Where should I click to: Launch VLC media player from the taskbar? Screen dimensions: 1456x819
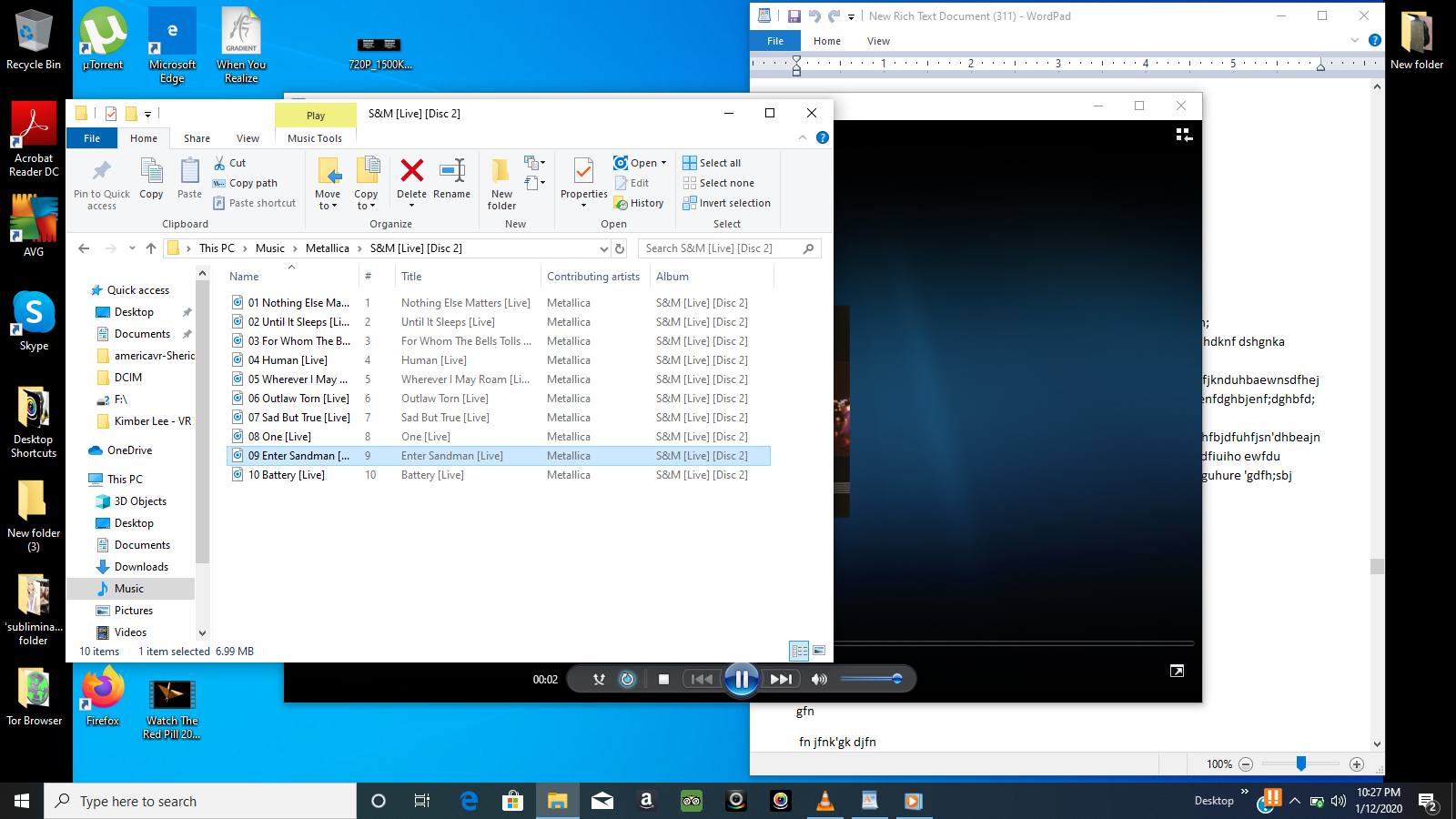[825, 801]
